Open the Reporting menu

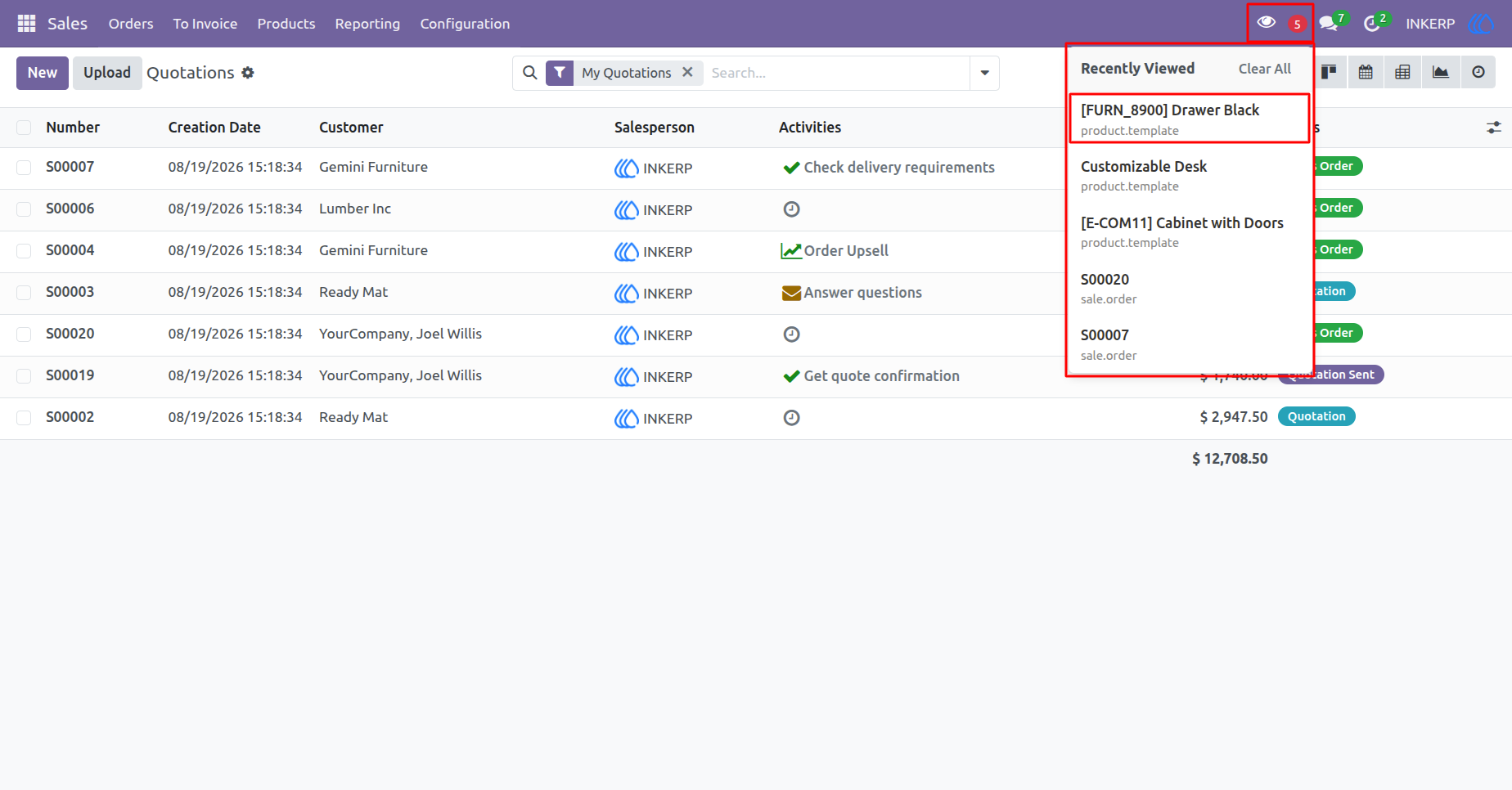coord(367,24)
